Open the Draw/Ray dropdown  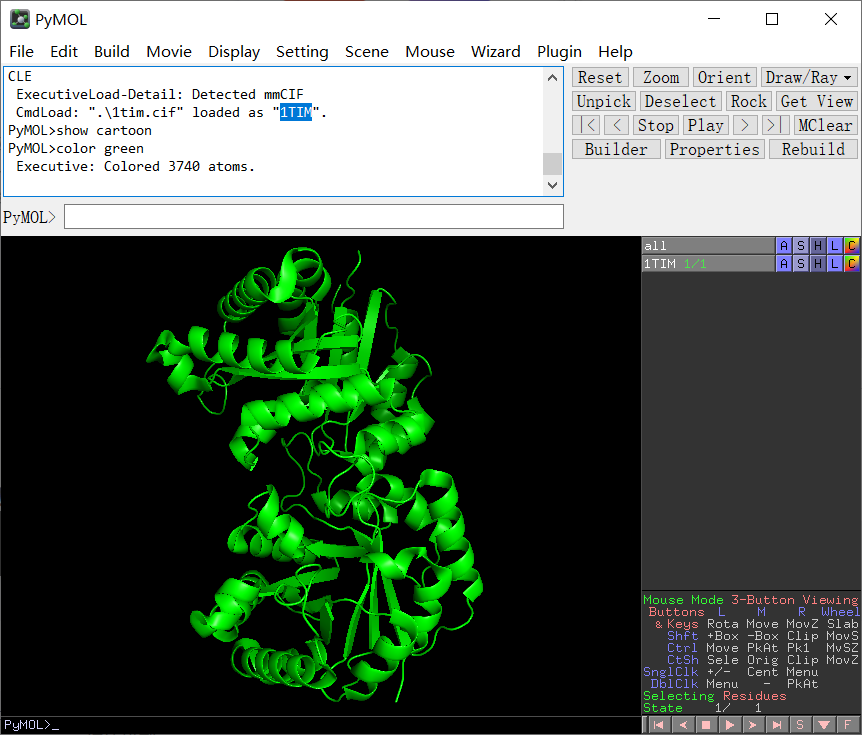click(808, 78)
